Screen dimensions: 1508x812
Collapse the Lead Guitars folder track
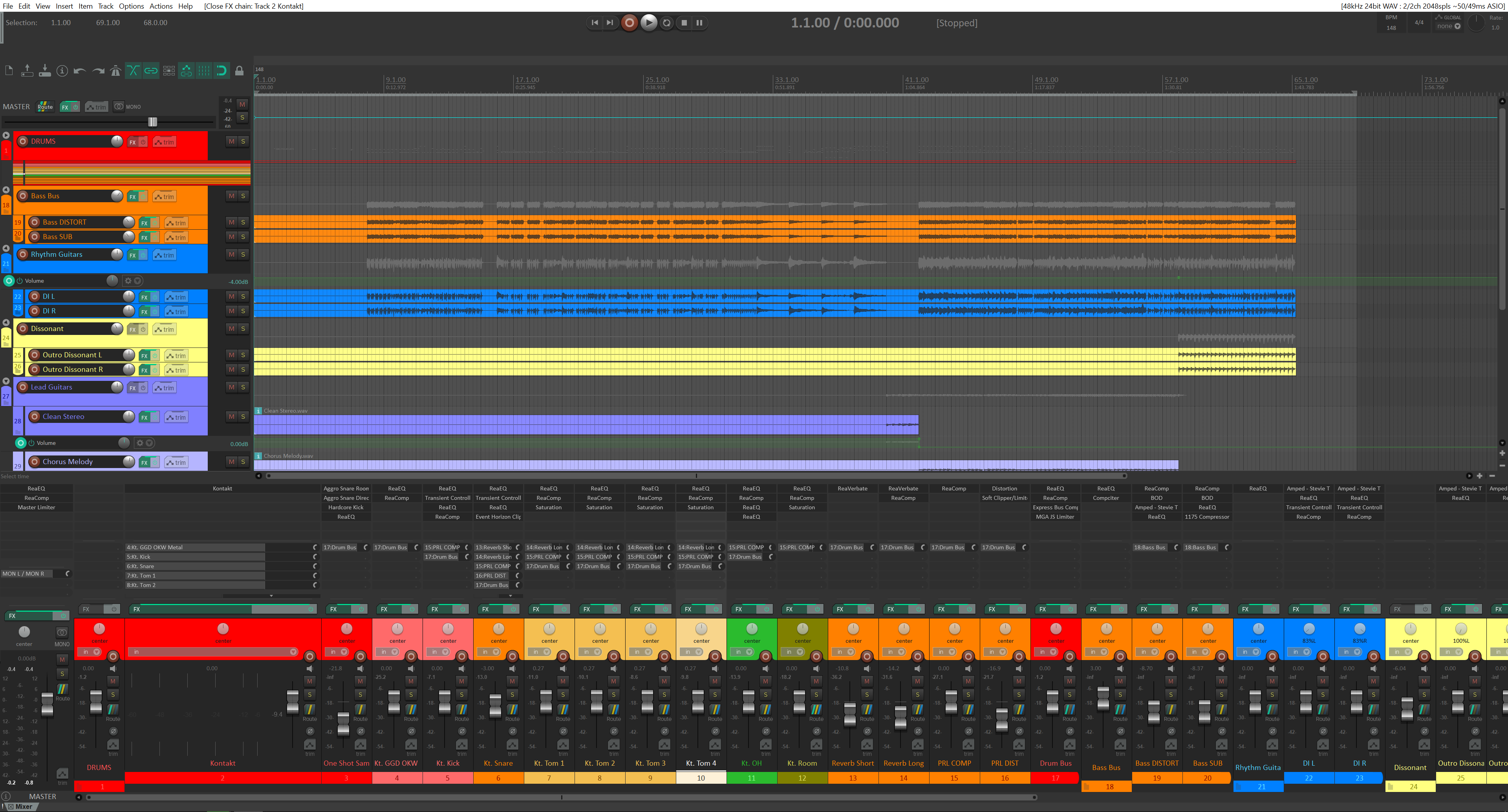click(6, 381)
